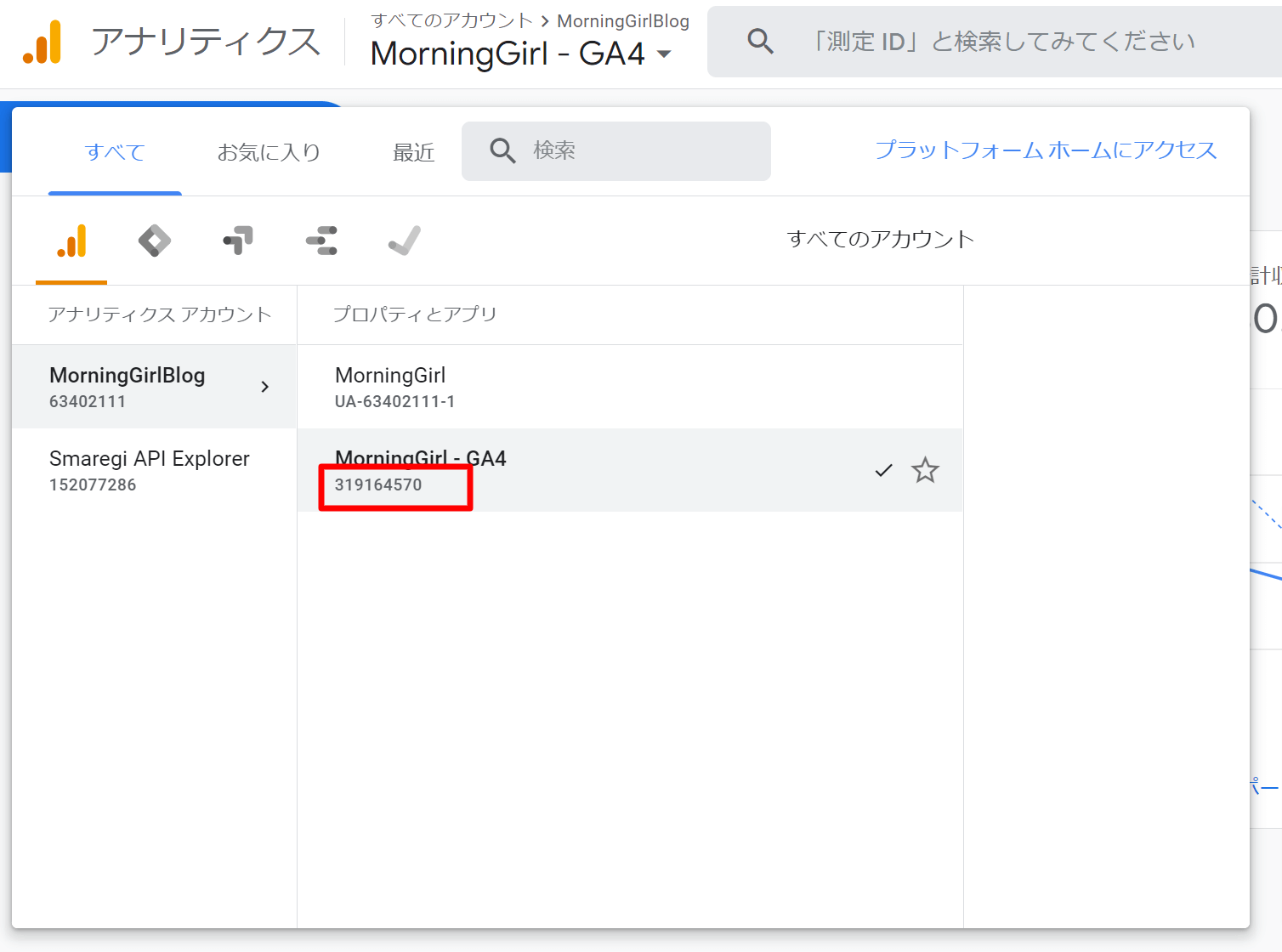The width and height of the screenshot is (1282, 952).
Task: Select the Analytics product icon tab
Action: 71,241
